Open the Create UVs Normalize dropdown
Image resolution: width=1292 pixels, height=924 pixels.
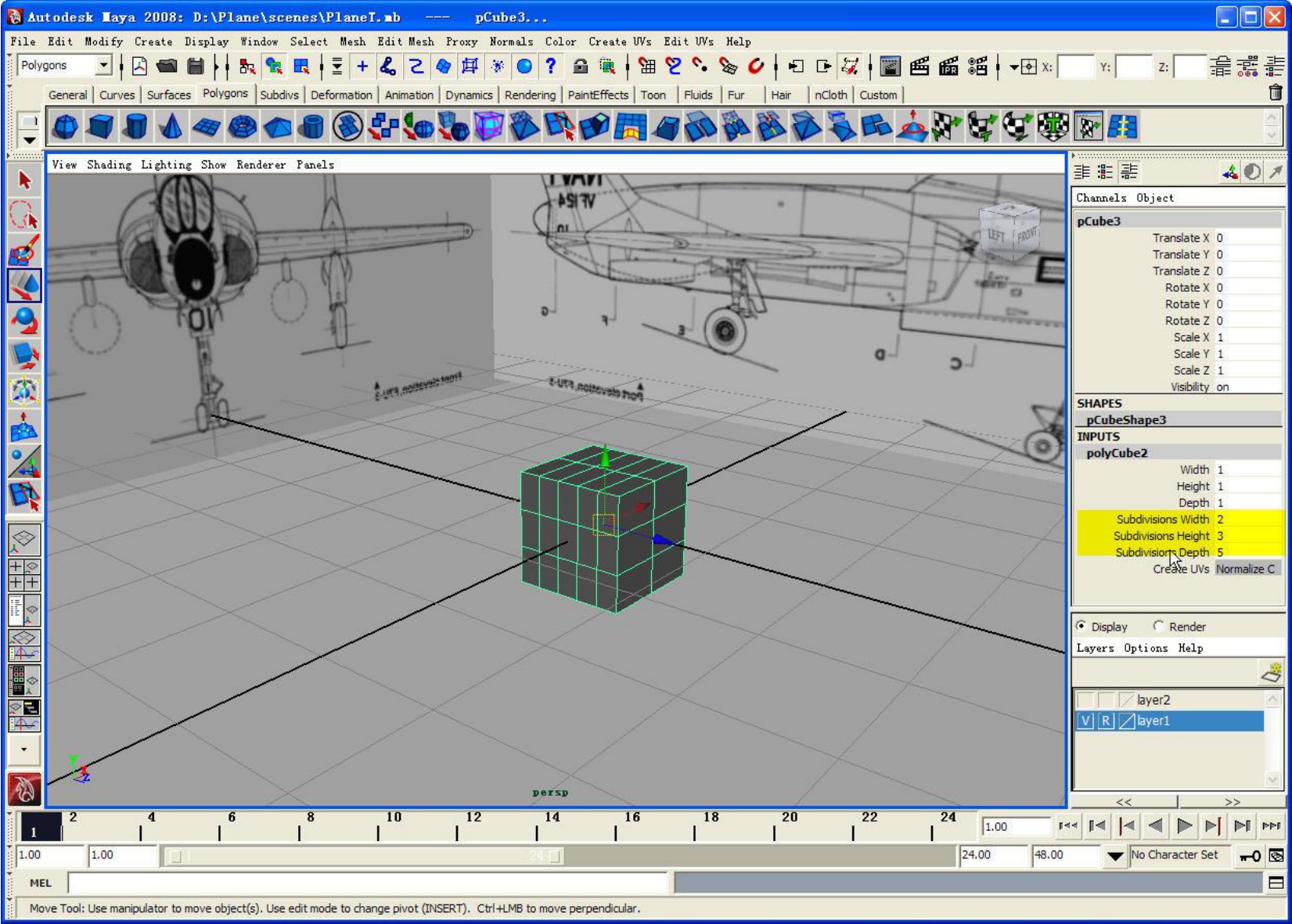point(1247,569)
